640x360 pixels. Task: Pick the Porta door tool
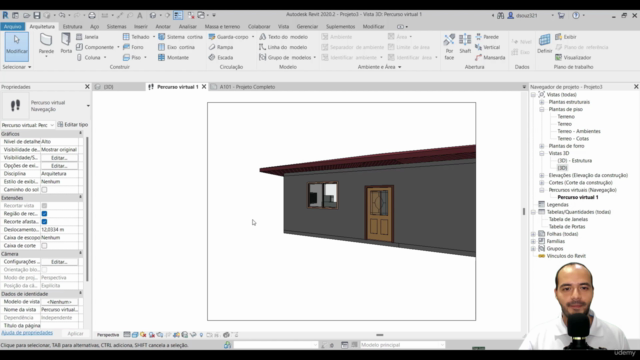[66, 43]
